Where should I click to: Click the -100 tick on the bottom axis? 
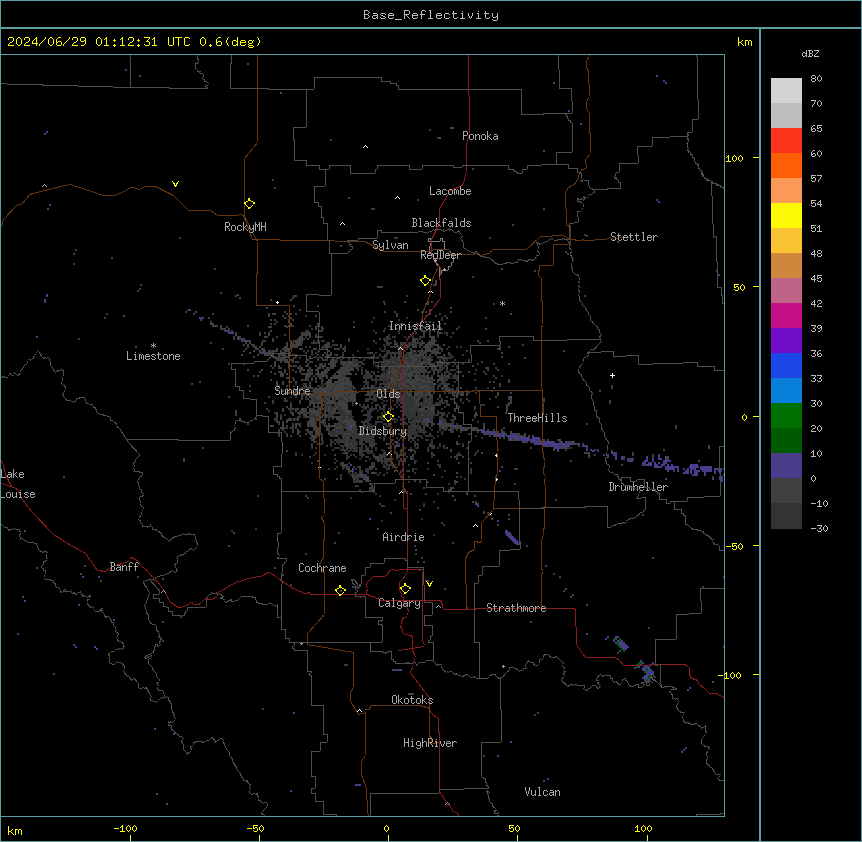point(125,829)
